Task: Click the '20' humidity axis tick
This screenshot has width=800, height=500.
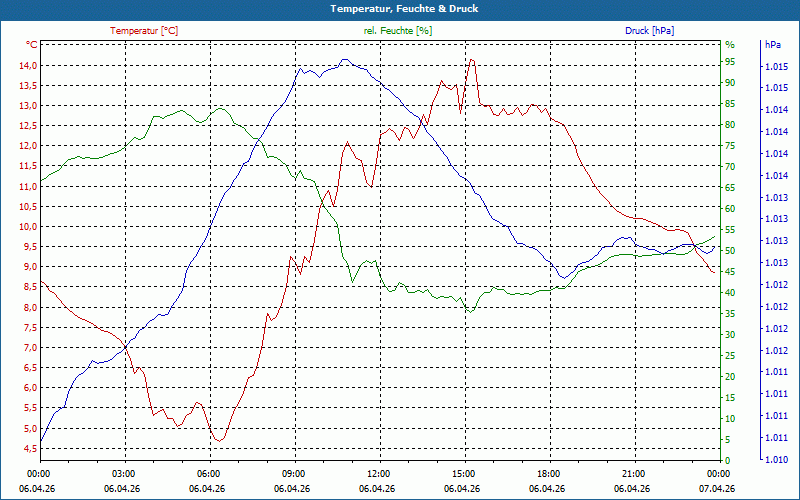Action: [730, 376]
